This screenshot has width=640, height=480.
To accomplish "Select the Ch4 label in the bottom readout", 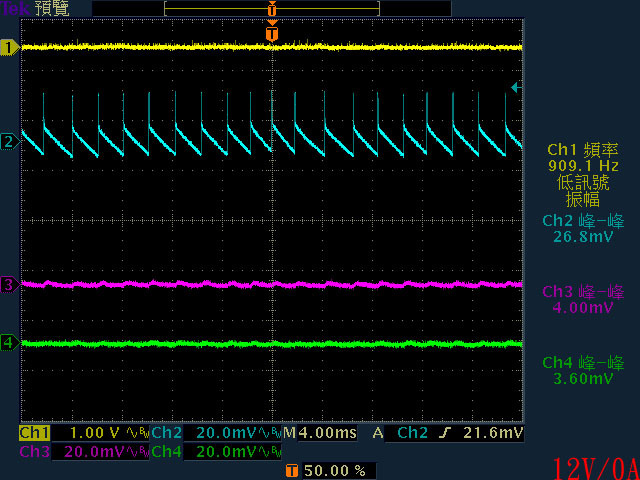I will pyautogui.click(x=167, y=451).
